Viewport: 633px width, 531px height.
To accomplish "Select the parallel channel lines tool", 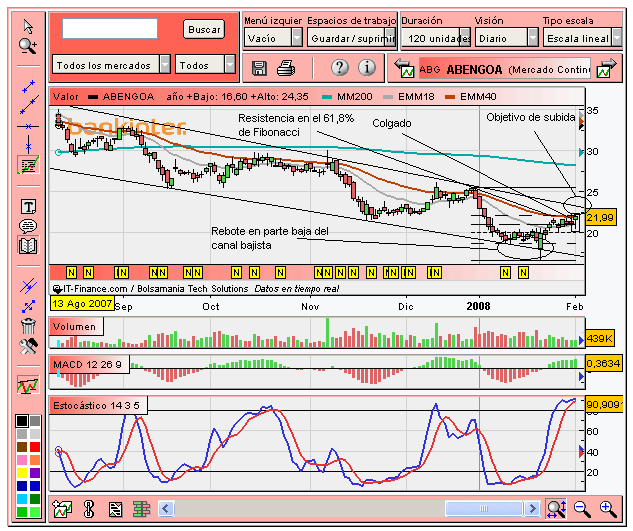I will coord(28,286).
